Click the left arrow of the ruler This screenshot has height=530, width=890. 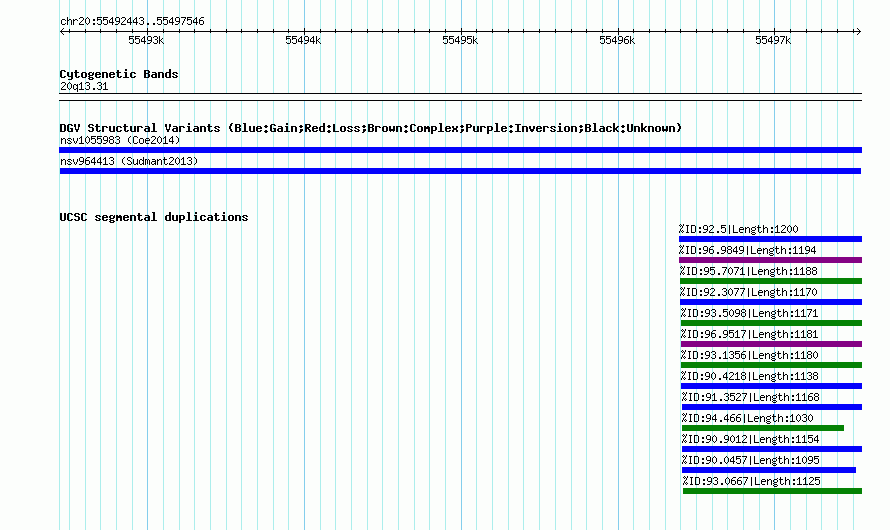(63, 31)
